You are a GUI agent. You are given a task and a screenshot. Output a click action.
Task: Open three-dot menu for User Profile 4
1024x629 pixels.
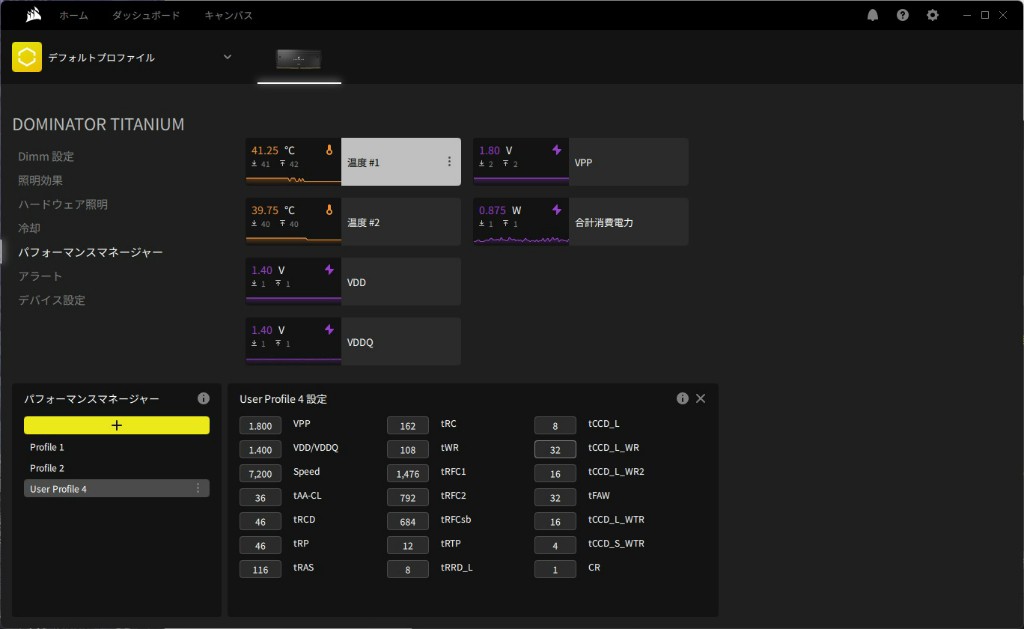(x=198, y=488)
